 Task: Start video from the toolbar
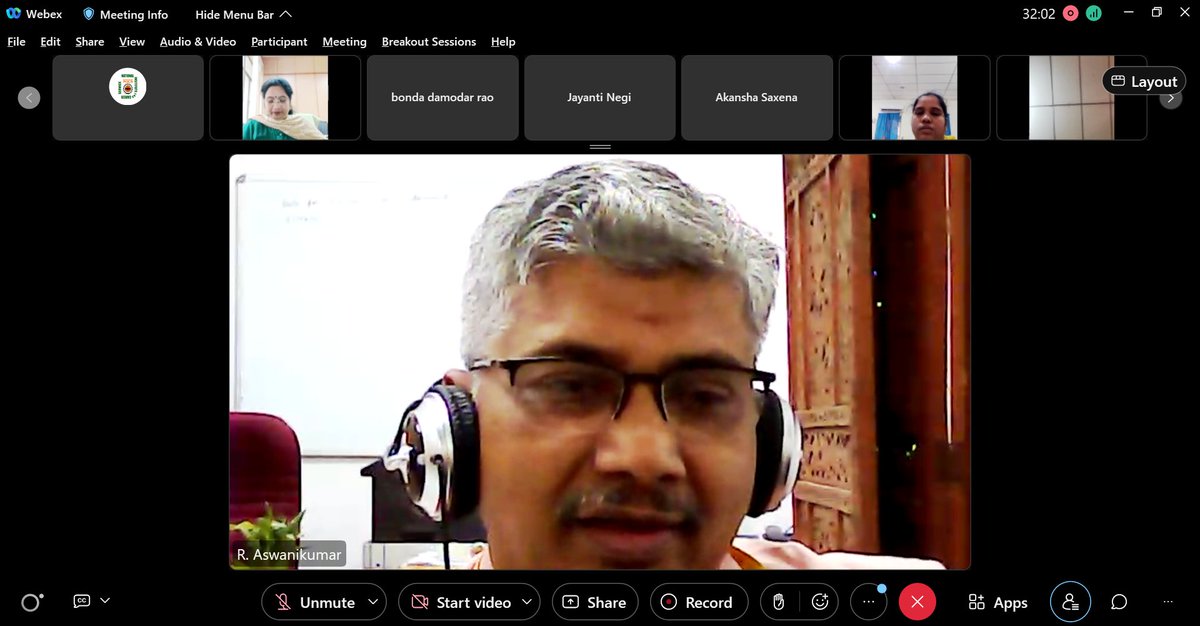[460, 602]
